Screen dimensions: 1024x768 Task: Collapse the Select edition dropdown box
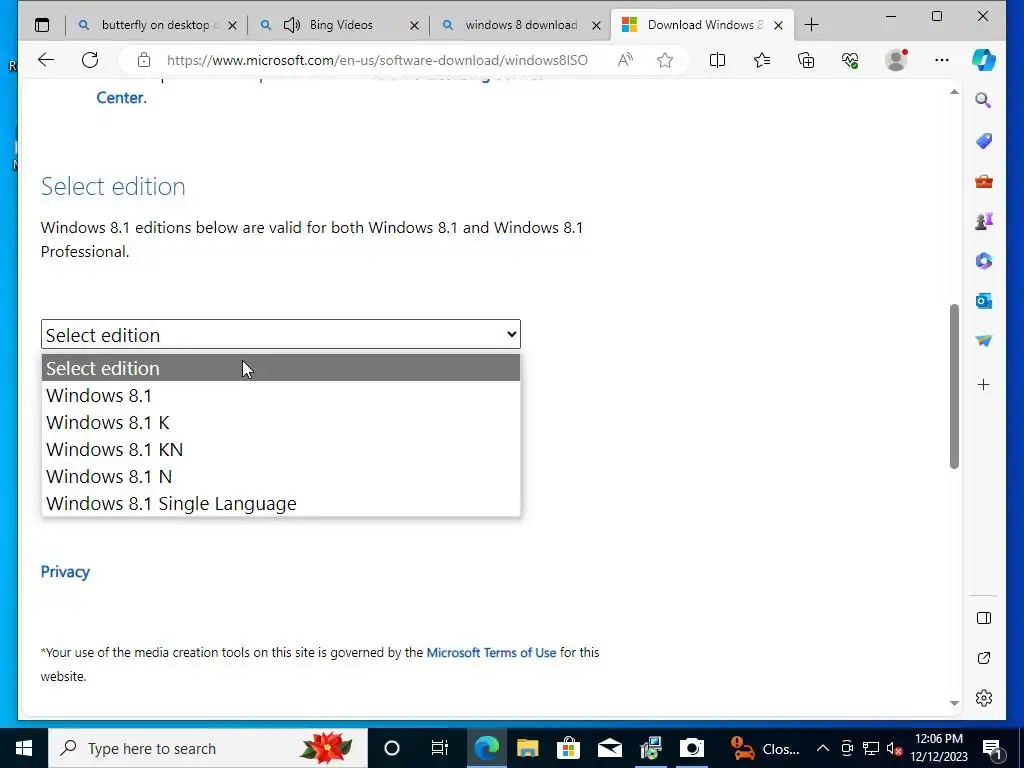[x=281, y=334]
